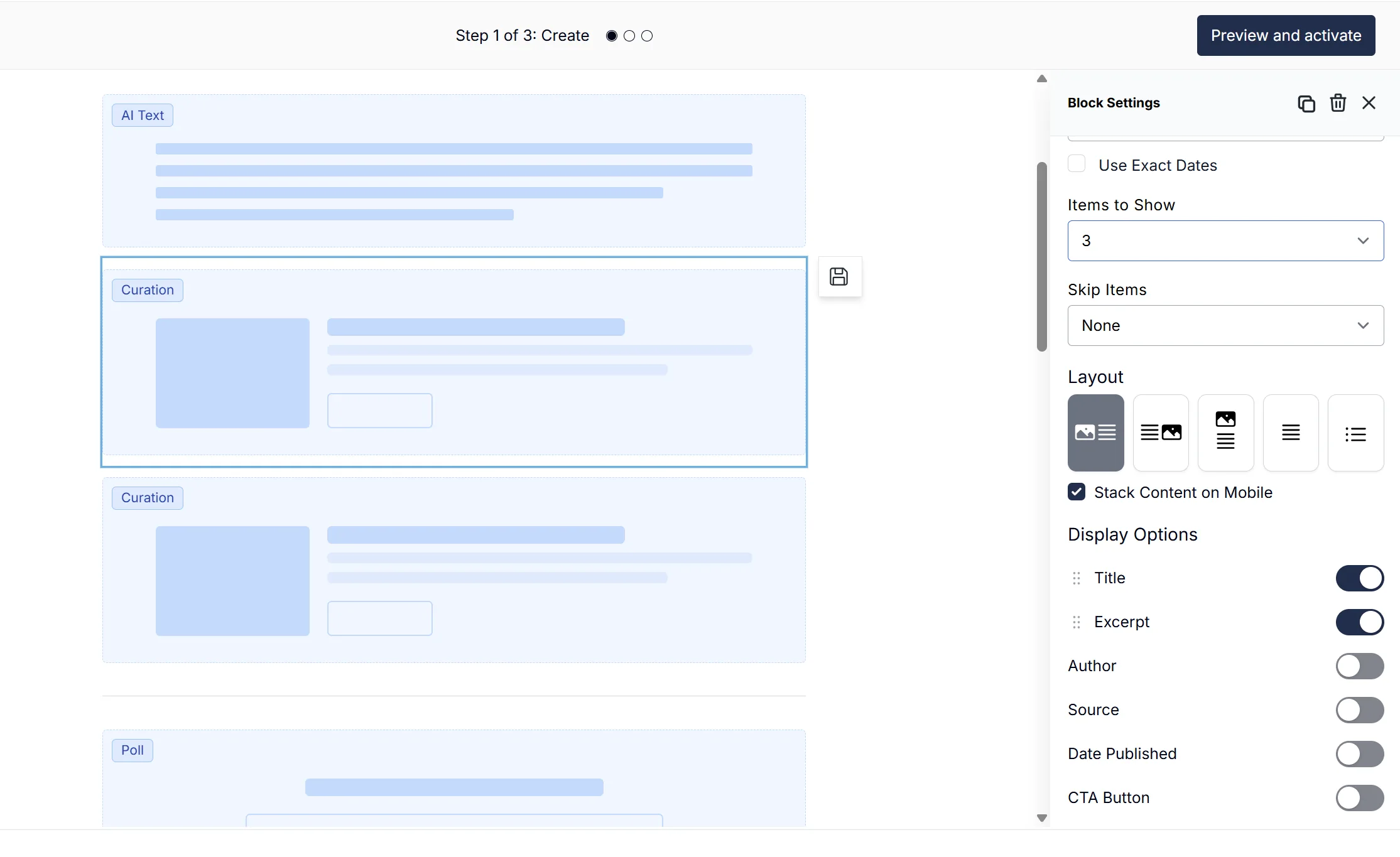Duplicate the block using the copy icon

point(1306,103)
